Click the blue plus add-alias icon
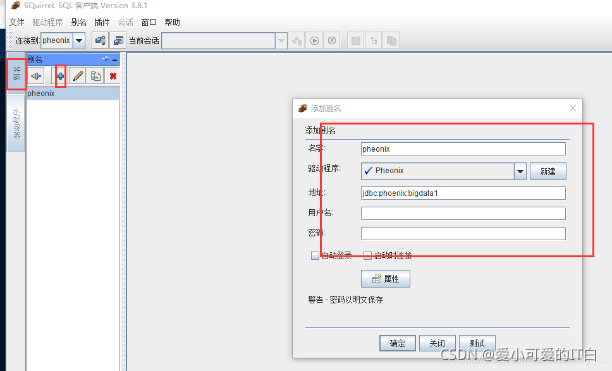The image size is (612, 371). point(60,76)
